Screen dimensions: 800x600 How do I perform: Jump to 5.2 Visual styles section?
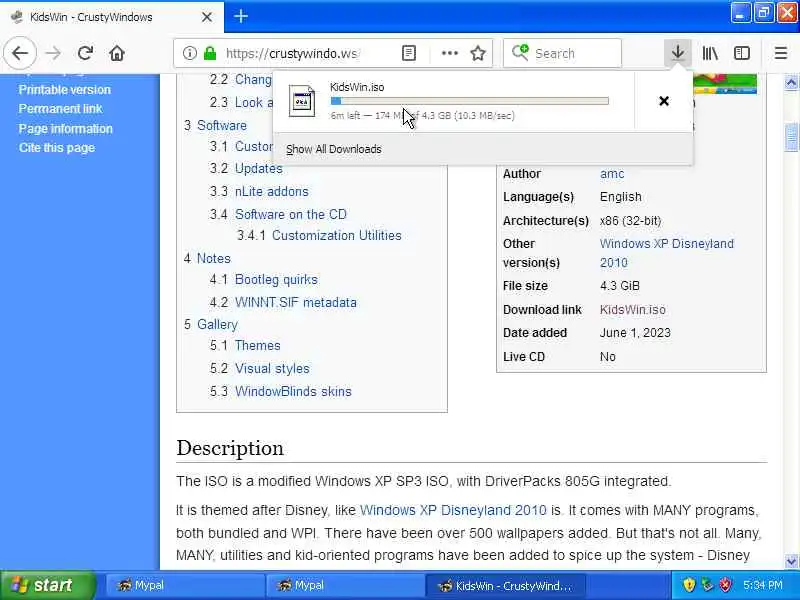260,368
